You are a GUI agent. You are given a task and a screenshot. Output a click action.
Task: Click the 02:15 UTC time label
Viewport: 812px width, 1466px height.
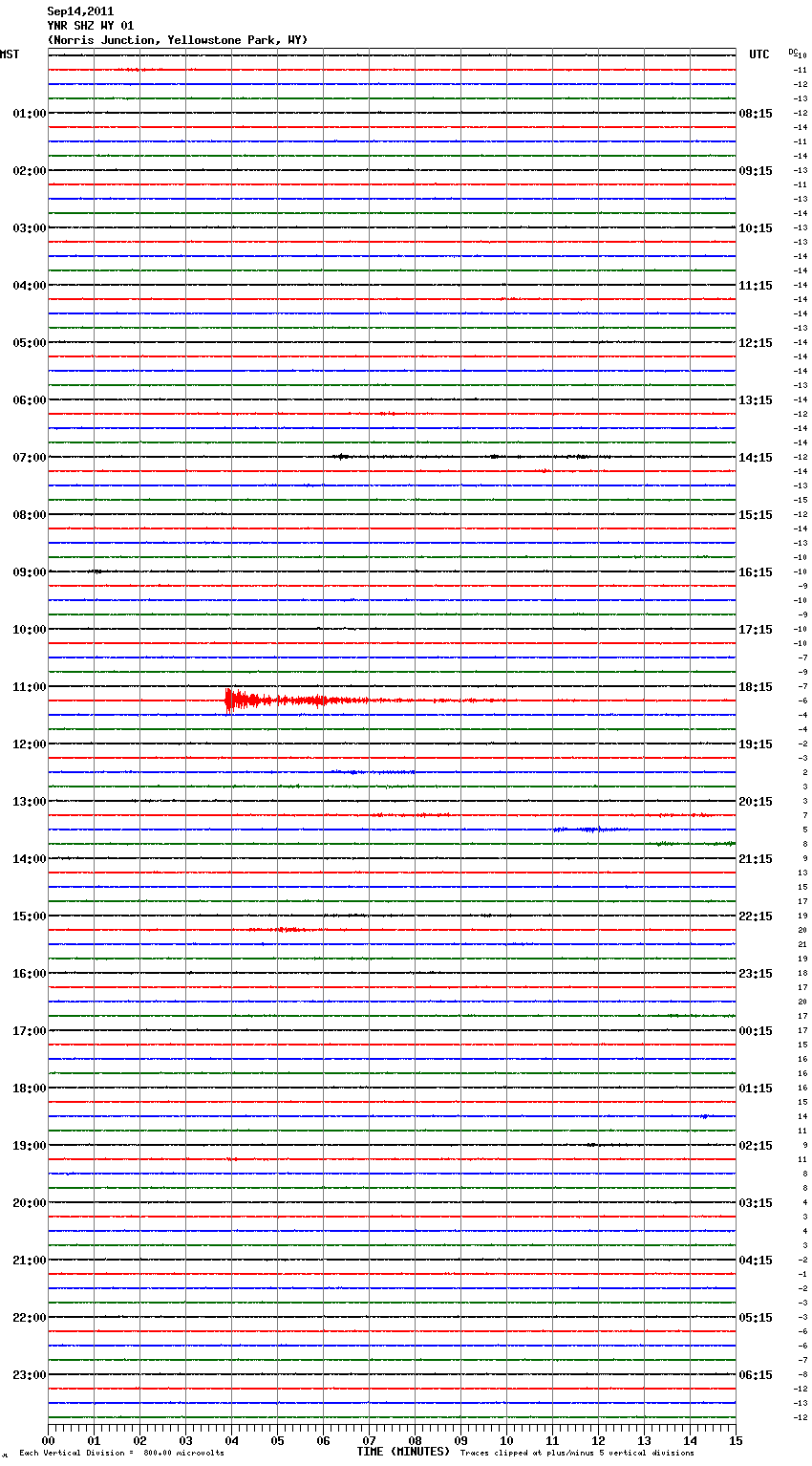coord(756,1146)
